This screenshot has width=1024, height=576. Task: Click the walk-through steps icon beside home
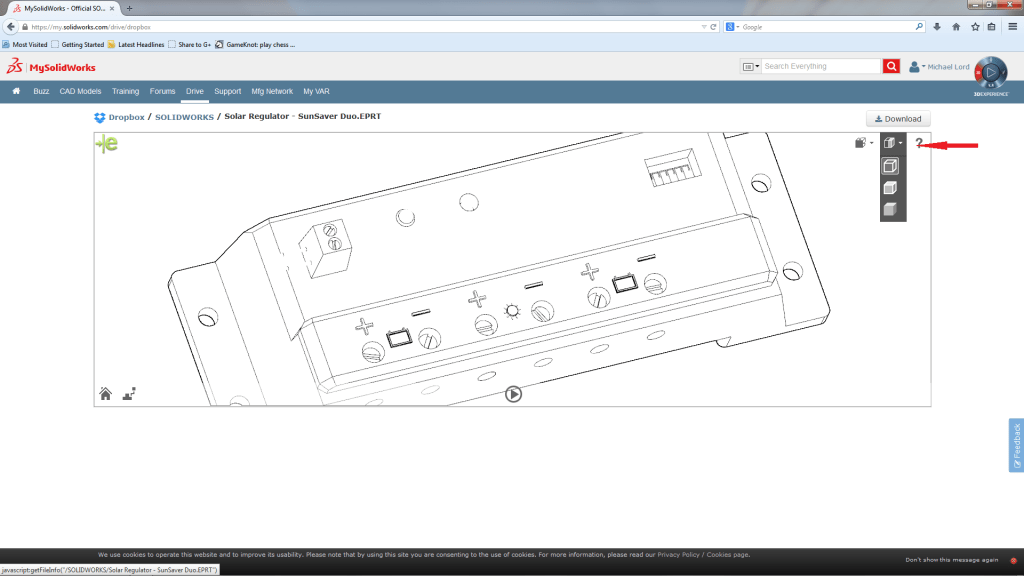coord(128,394)
